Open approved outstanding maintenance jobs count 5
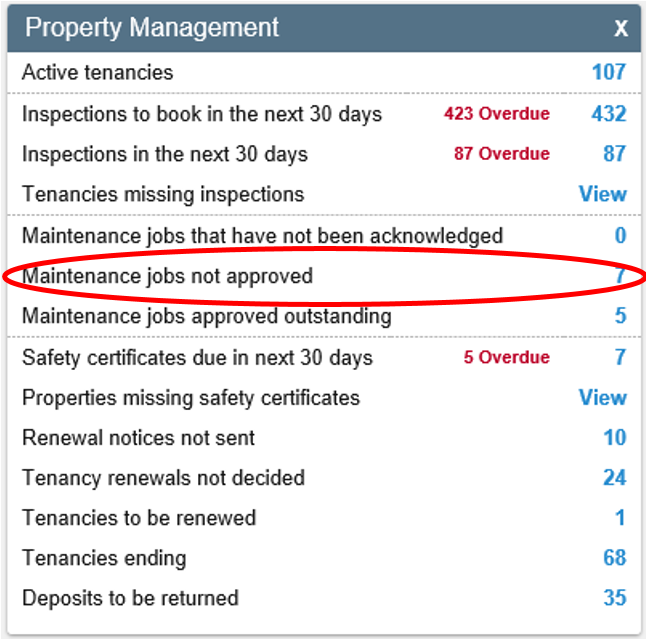This screenshot has height=640, width=646. tap(621, 316)
